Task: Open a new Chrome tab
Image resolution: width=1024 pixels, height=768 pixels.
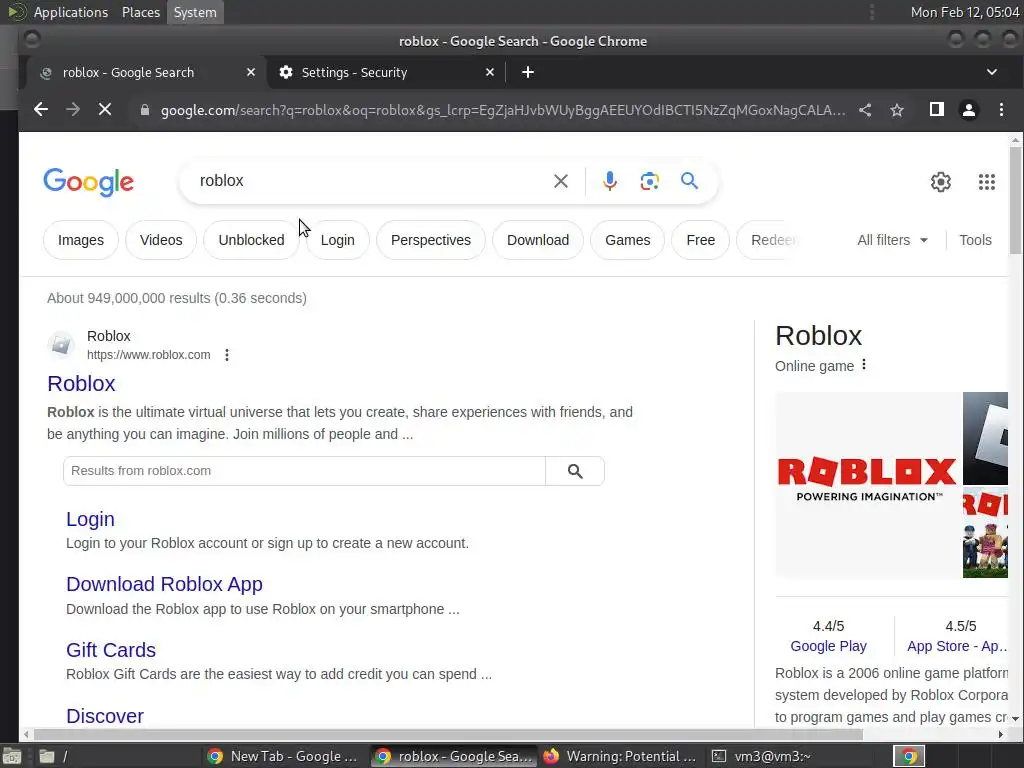Action: coord(528,72)
